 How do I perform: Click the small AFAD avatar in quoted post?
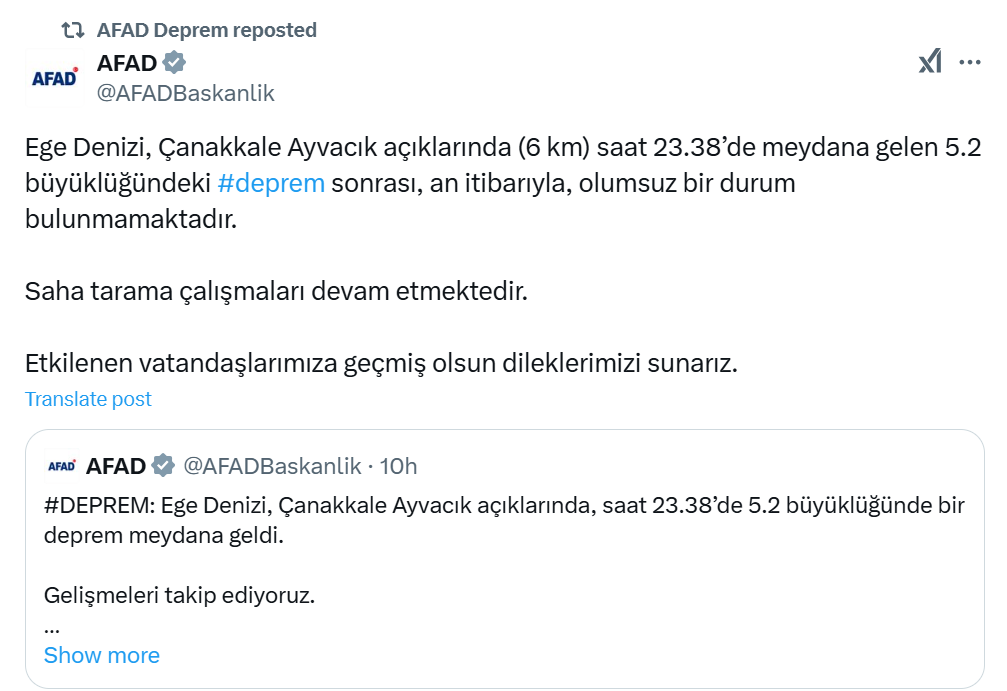tap(62, 465)
